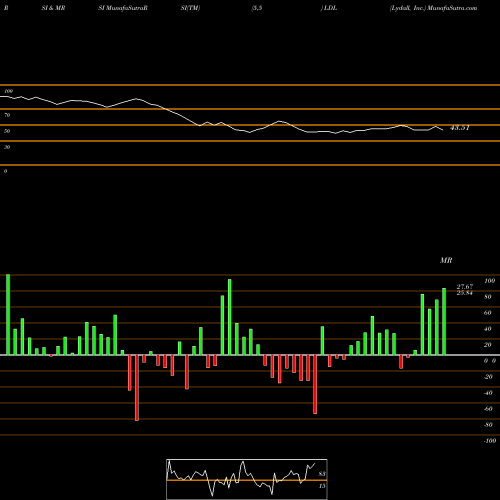The image size is (500, 500).
Task: Click the '(5,5' parameter text in header
Action: coord(257,8)
